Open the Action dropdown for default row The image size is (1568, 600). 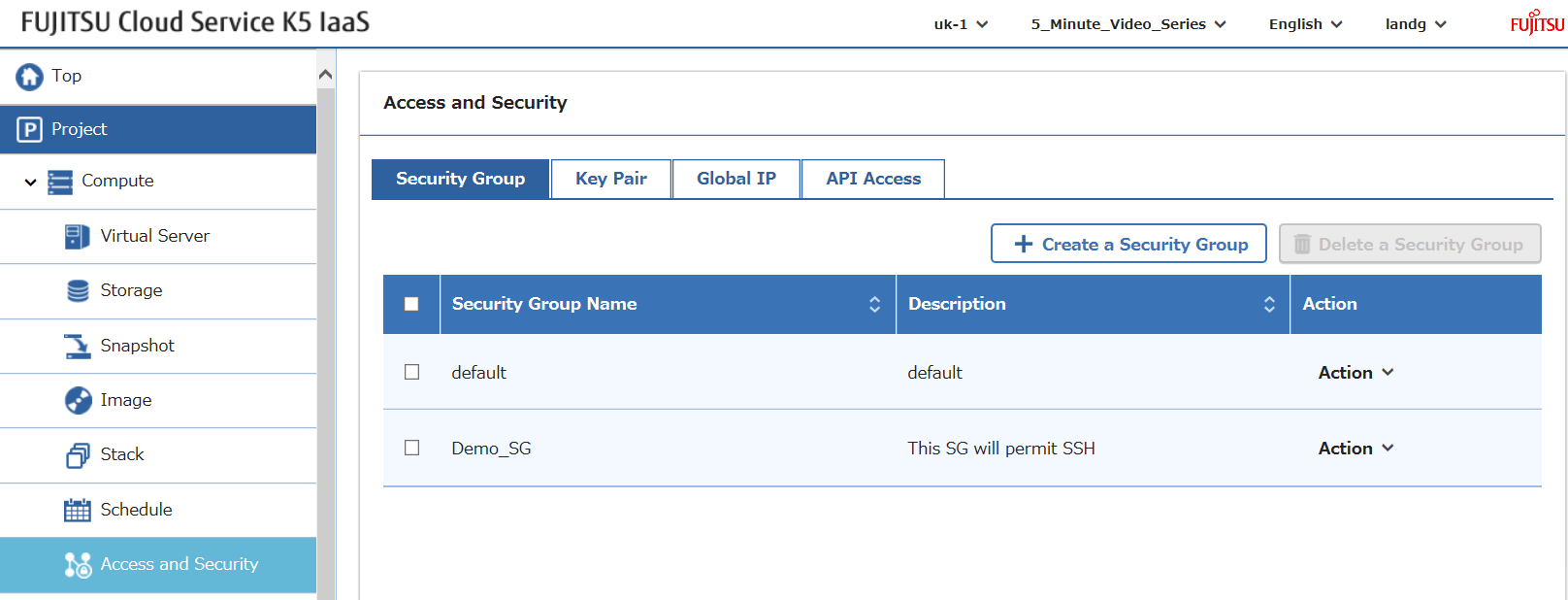(x=1356, y=372)
